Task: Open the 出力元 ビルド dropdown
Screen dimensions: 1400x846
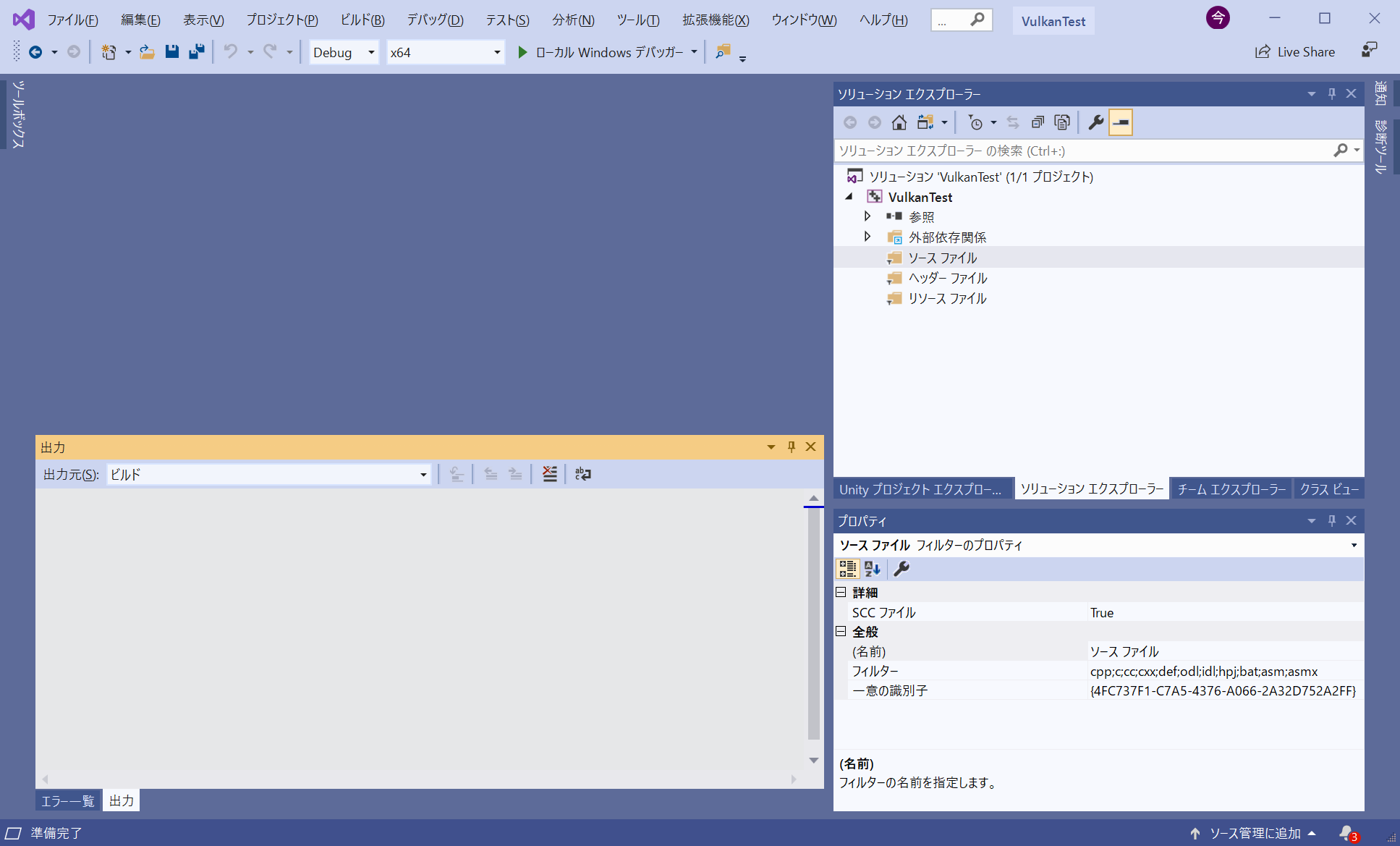Action: (x=269, y=475)
